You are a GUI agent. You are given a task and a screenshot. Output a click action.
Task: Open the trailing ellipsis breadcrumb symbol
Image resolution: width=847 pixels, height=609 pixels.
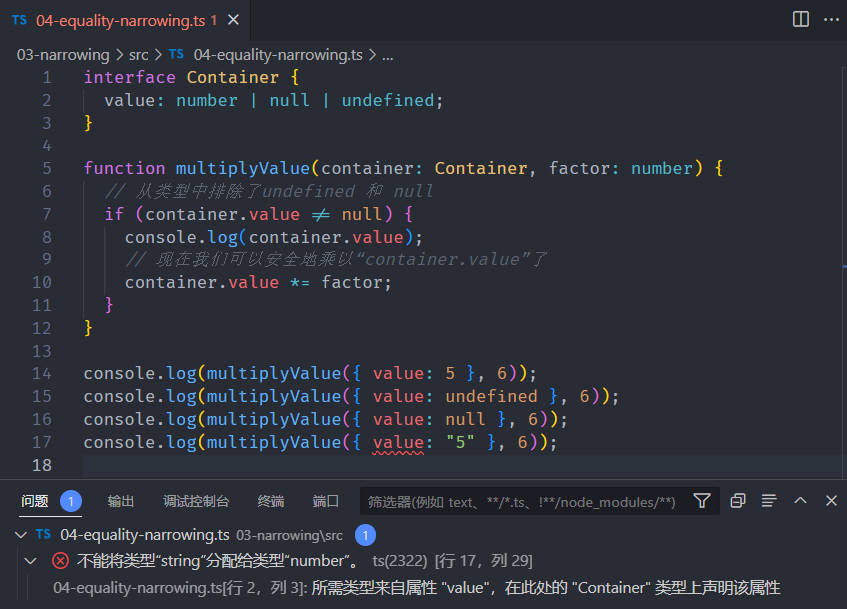pos(388,55)
